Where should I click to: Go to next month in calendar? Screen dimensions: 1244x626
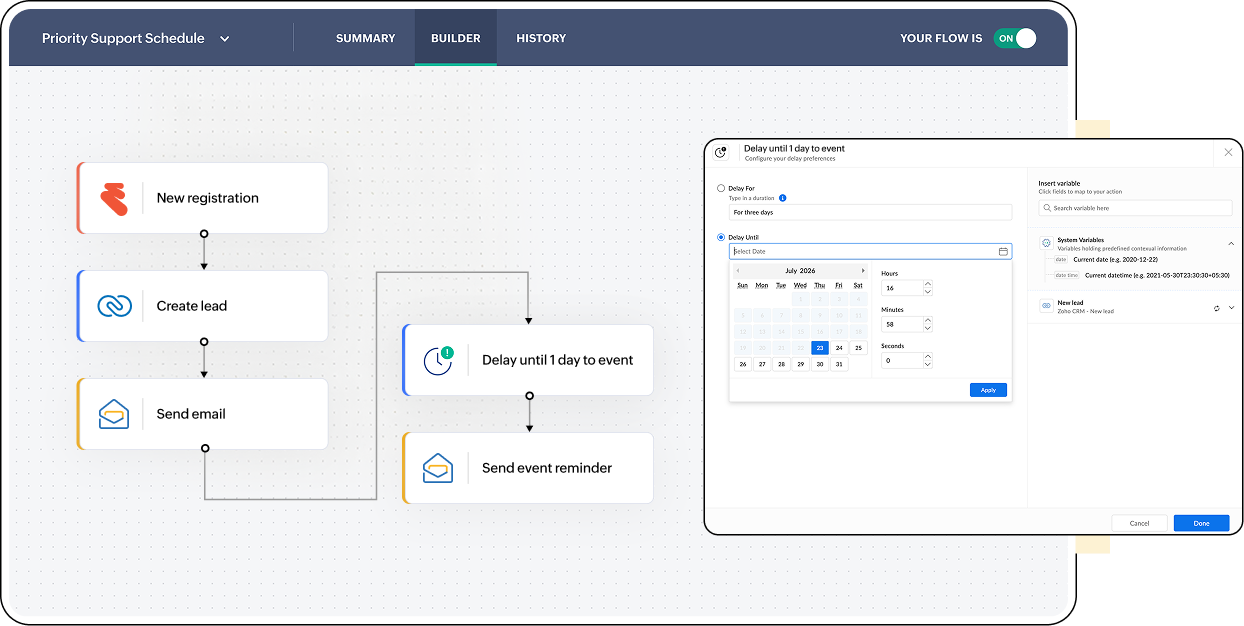point(863,271)
